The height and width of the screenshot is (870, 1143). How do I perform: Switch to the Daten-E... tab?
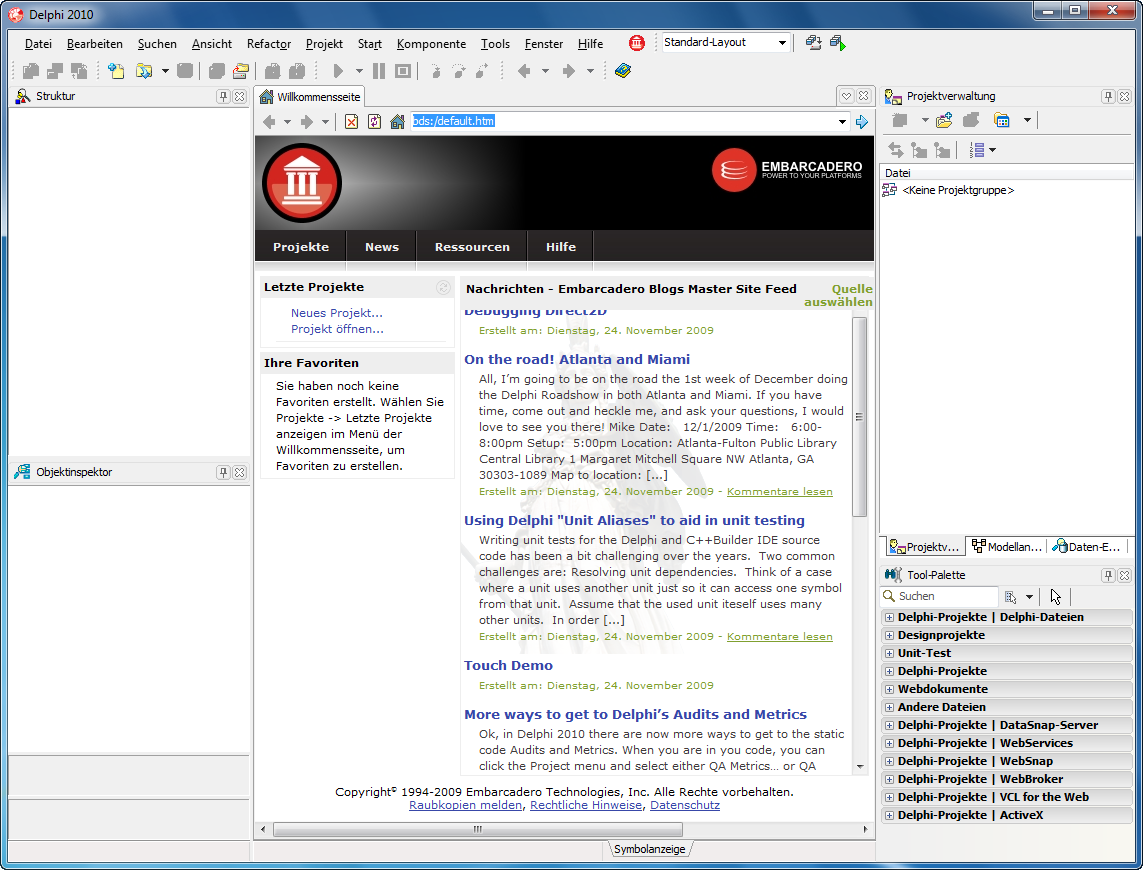tap(1086, 547)
